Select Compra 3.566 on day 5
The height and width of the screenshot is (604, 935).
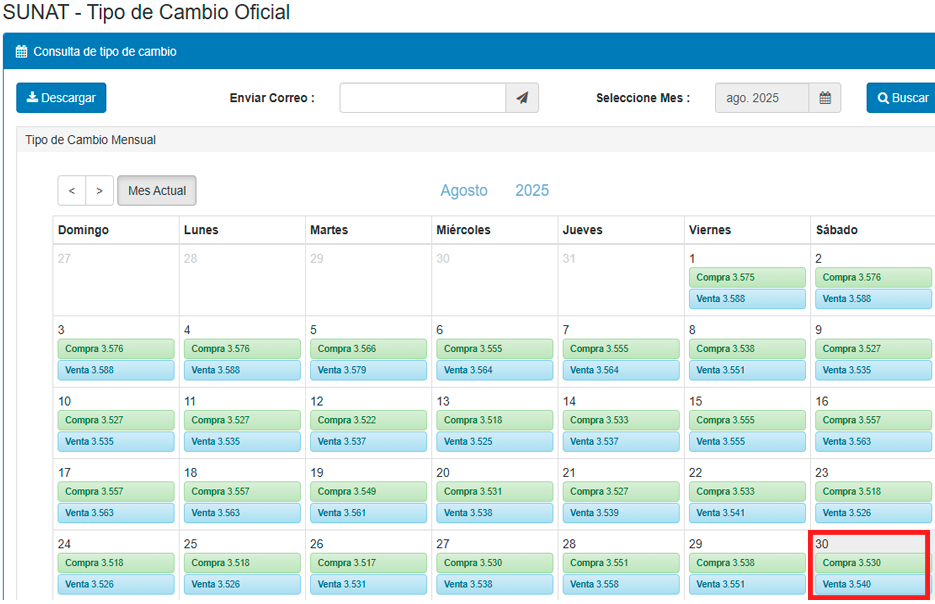click(369, 349)
